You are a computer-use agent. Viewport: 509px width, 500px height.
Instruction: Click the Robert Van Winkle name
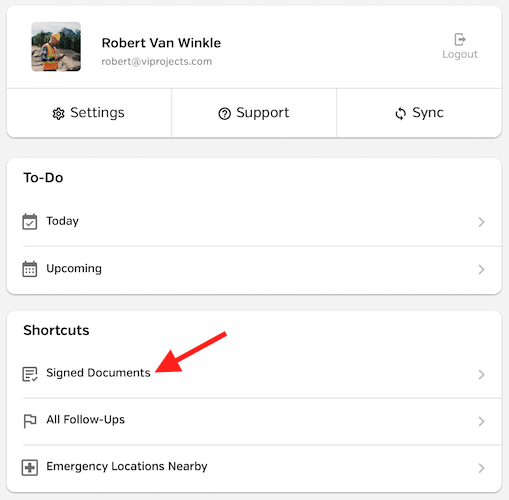tap(161, 43)
